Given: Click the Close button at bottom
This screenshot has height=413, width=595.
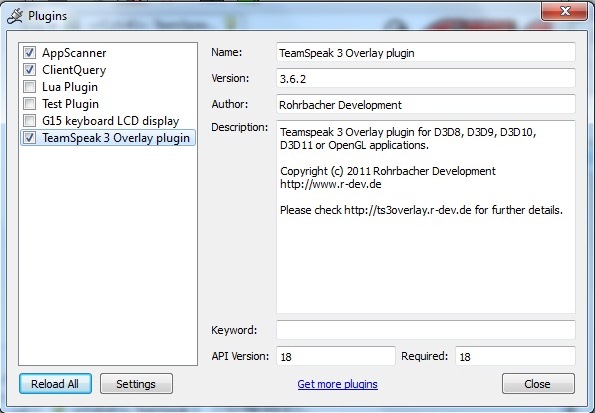Looking at the screenshot, I should tap(538, 384).
